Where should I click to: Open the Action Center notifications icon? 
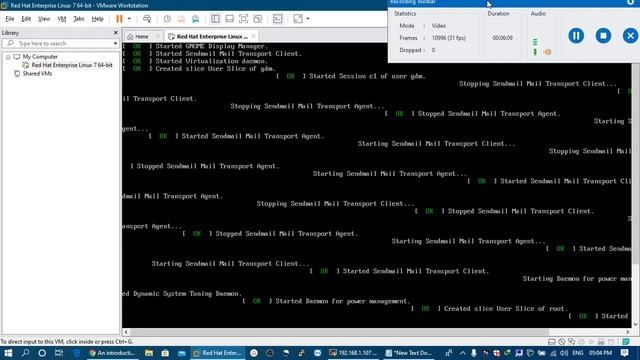[x=625, y=353]
